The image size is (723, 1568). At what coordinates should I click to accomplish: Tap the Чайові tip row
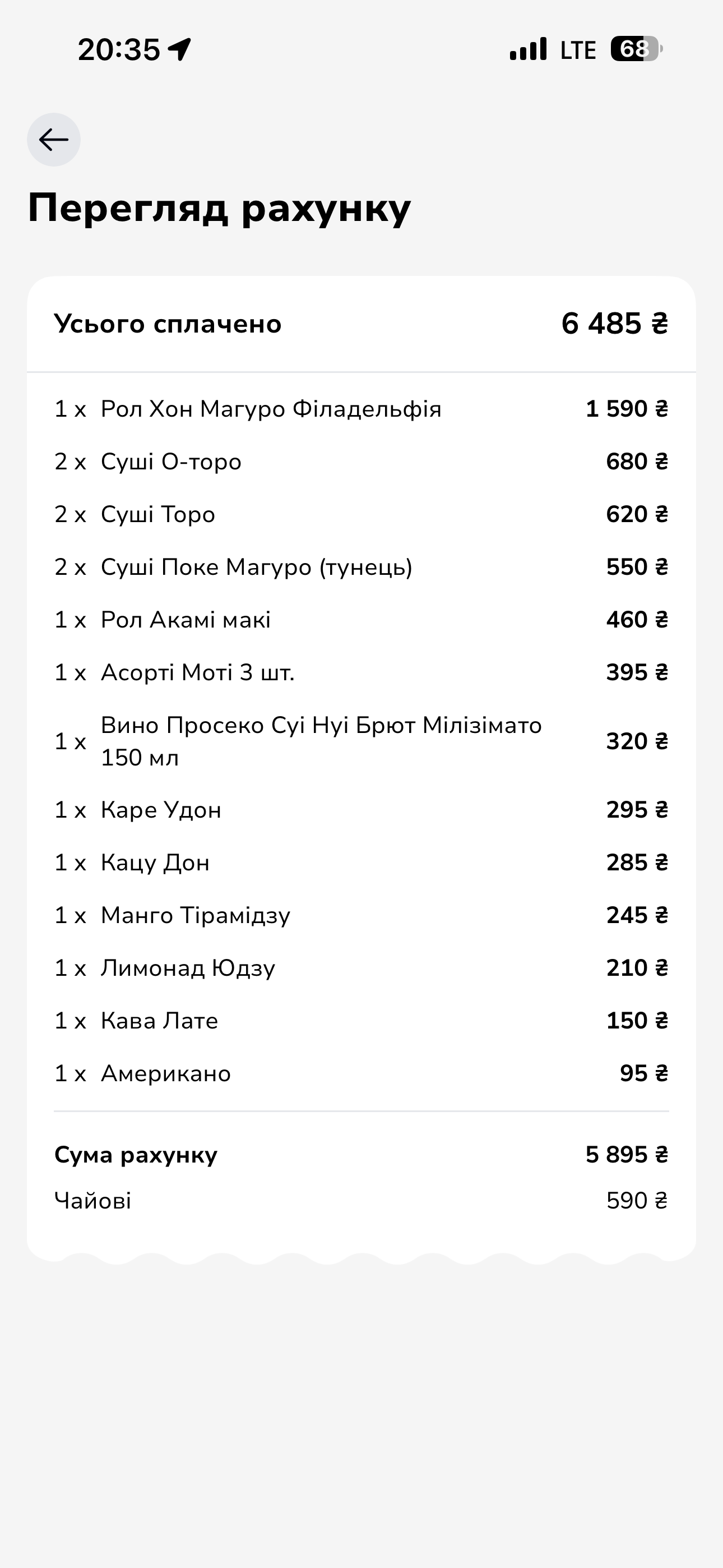(361, 1201)
